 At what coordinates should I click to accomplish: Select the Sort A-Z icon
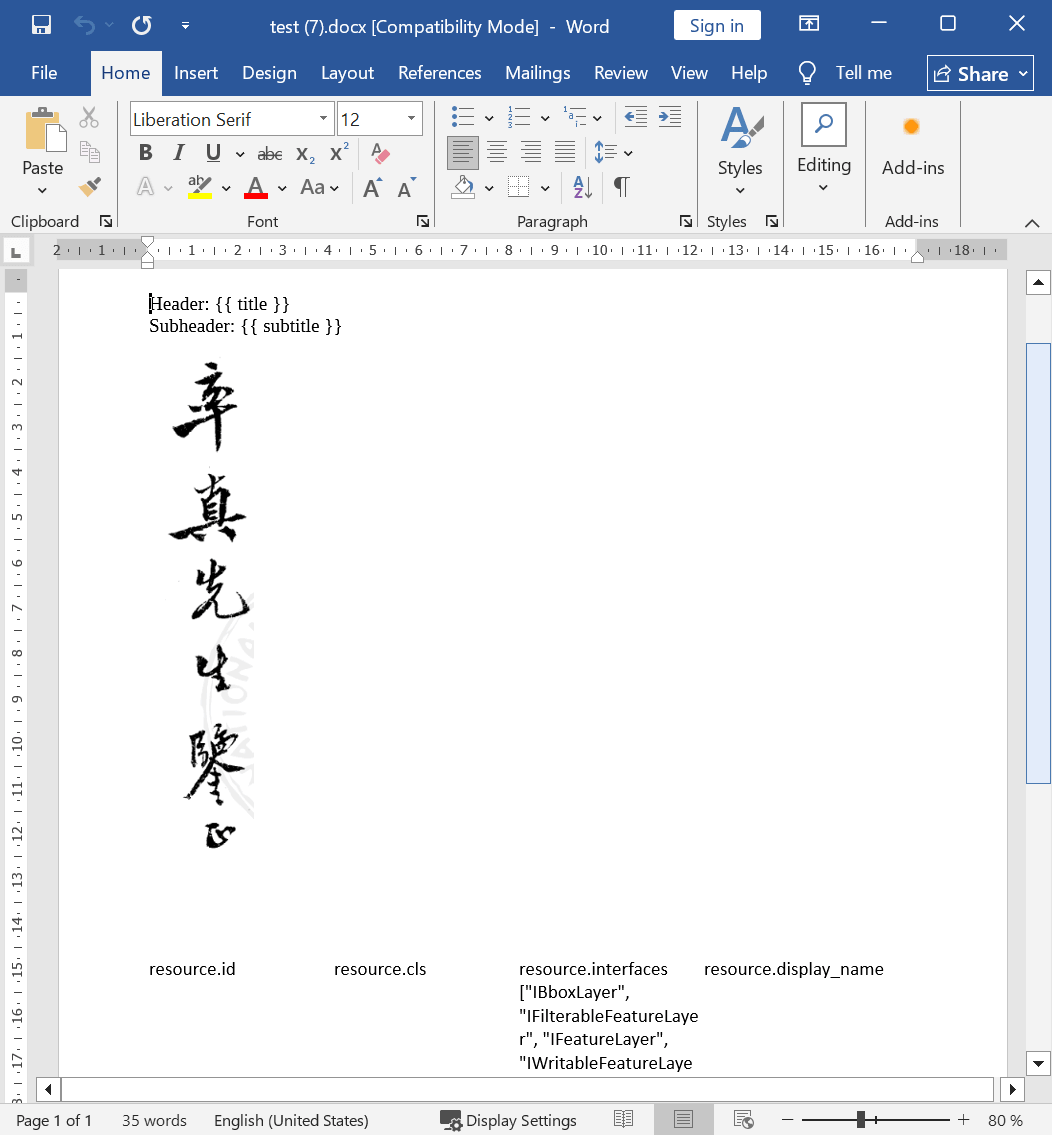pyautogui.click(x=583, y=187)
